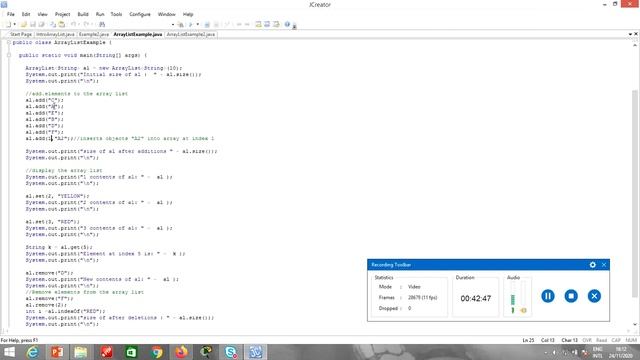
Task: Toggle the speaker icon in Audio panel
Action: (x=523, y=311)
